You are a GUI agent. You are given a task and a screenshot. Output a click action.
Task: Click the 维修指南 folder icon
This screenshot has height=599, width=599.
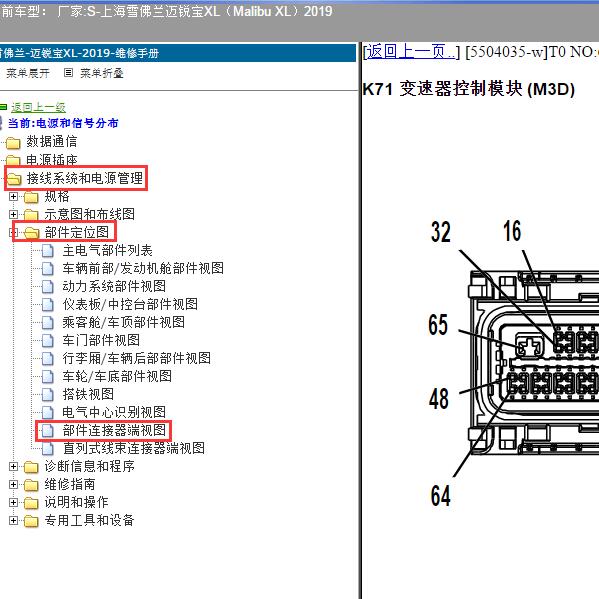[31, 485]
